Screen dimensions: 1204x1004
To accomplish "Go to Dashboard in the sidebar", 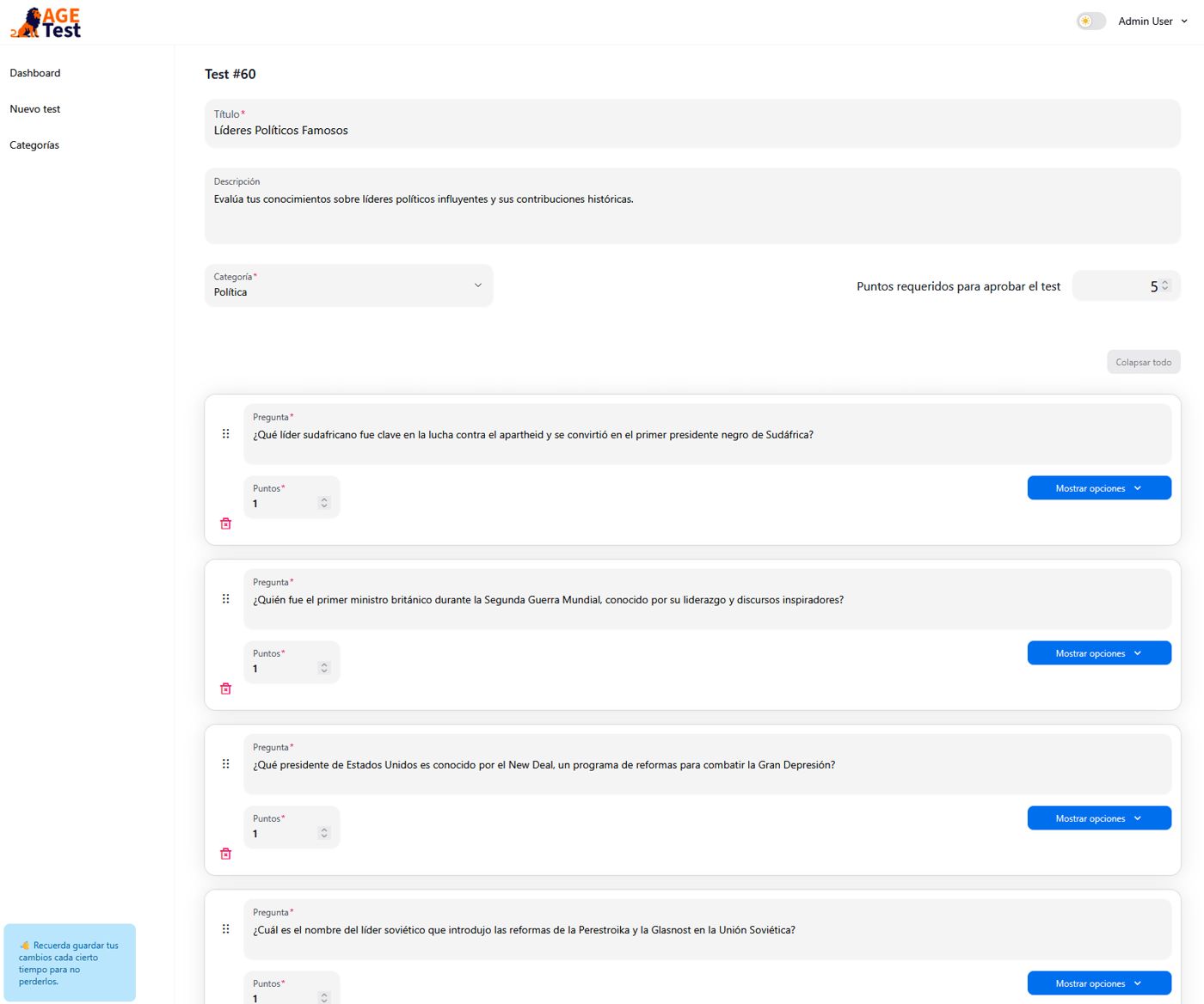I will click(x=35, y=73).
